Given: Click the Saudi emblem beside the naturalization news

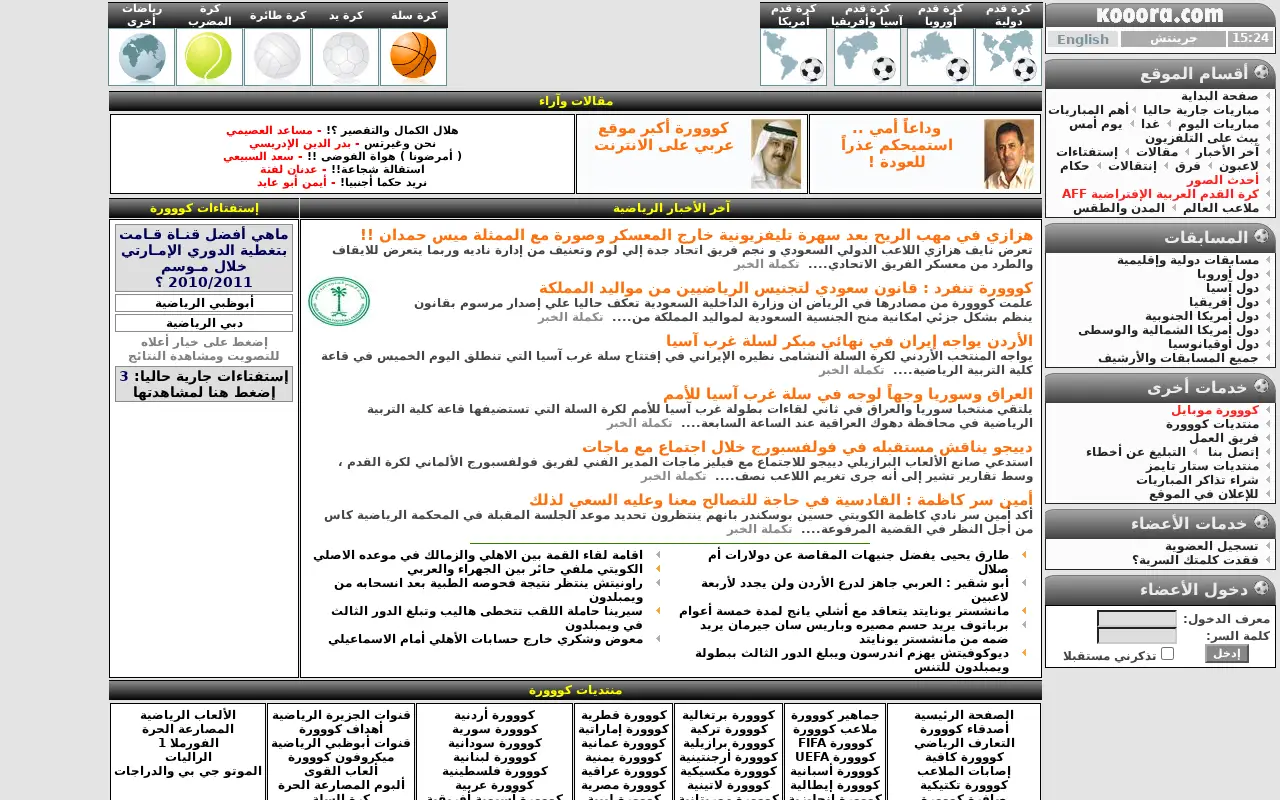Looking at the screenshot, I should [x=339, y=301].
